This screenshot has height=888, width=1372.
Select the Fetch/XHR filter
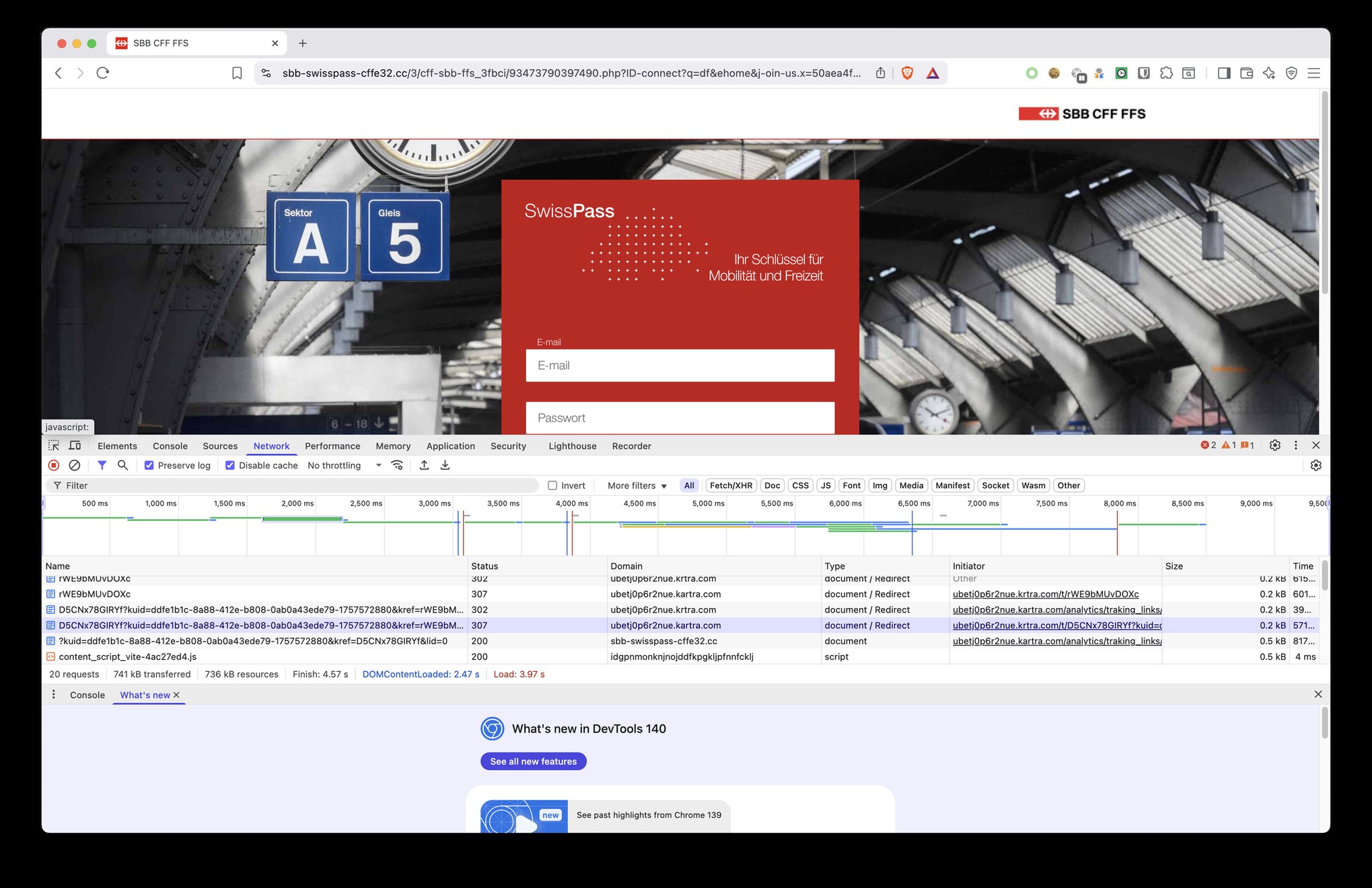click(x=731, y=485)
